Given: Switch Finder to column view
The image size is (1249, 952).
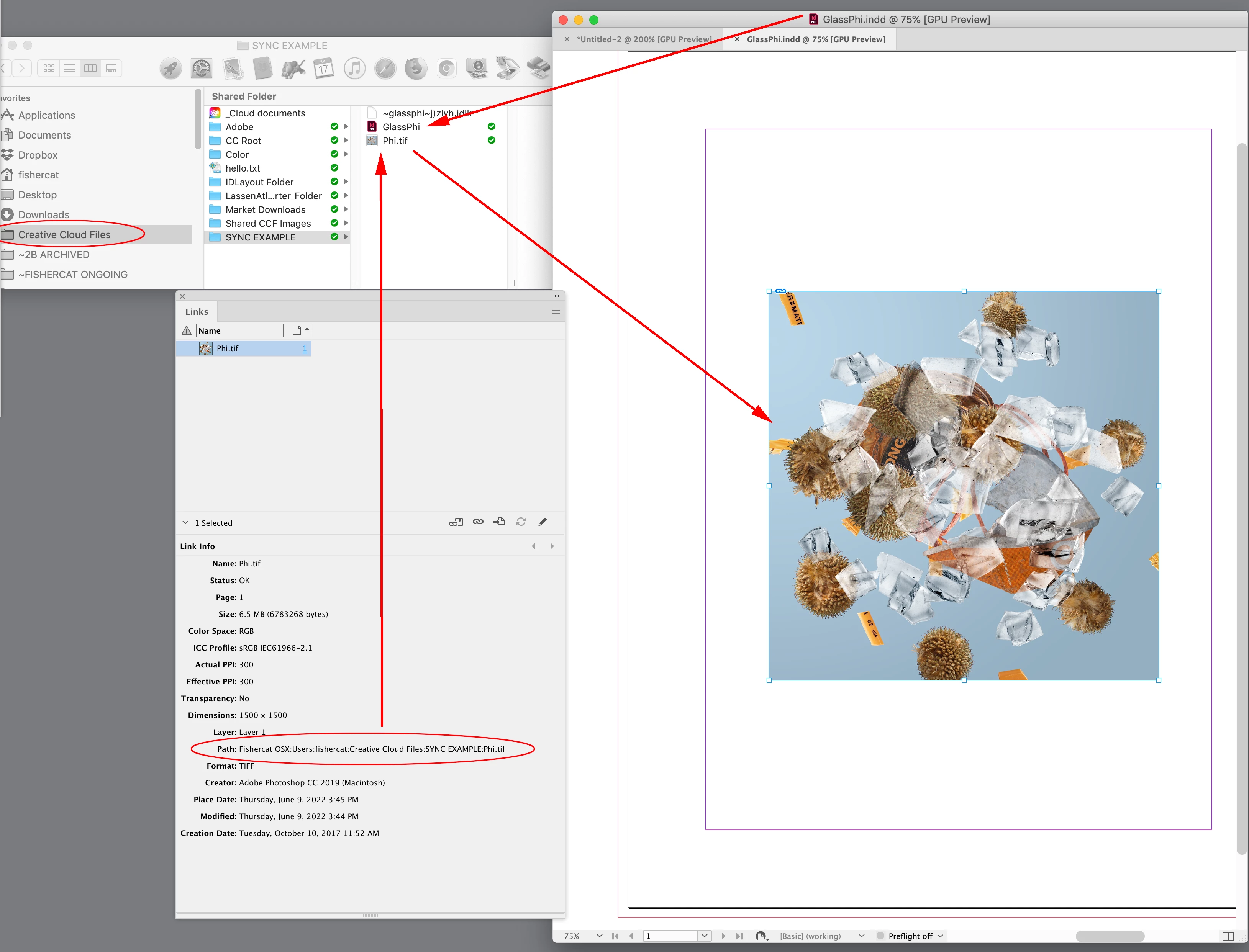Looking at the screenshot, I should [91, 69].
